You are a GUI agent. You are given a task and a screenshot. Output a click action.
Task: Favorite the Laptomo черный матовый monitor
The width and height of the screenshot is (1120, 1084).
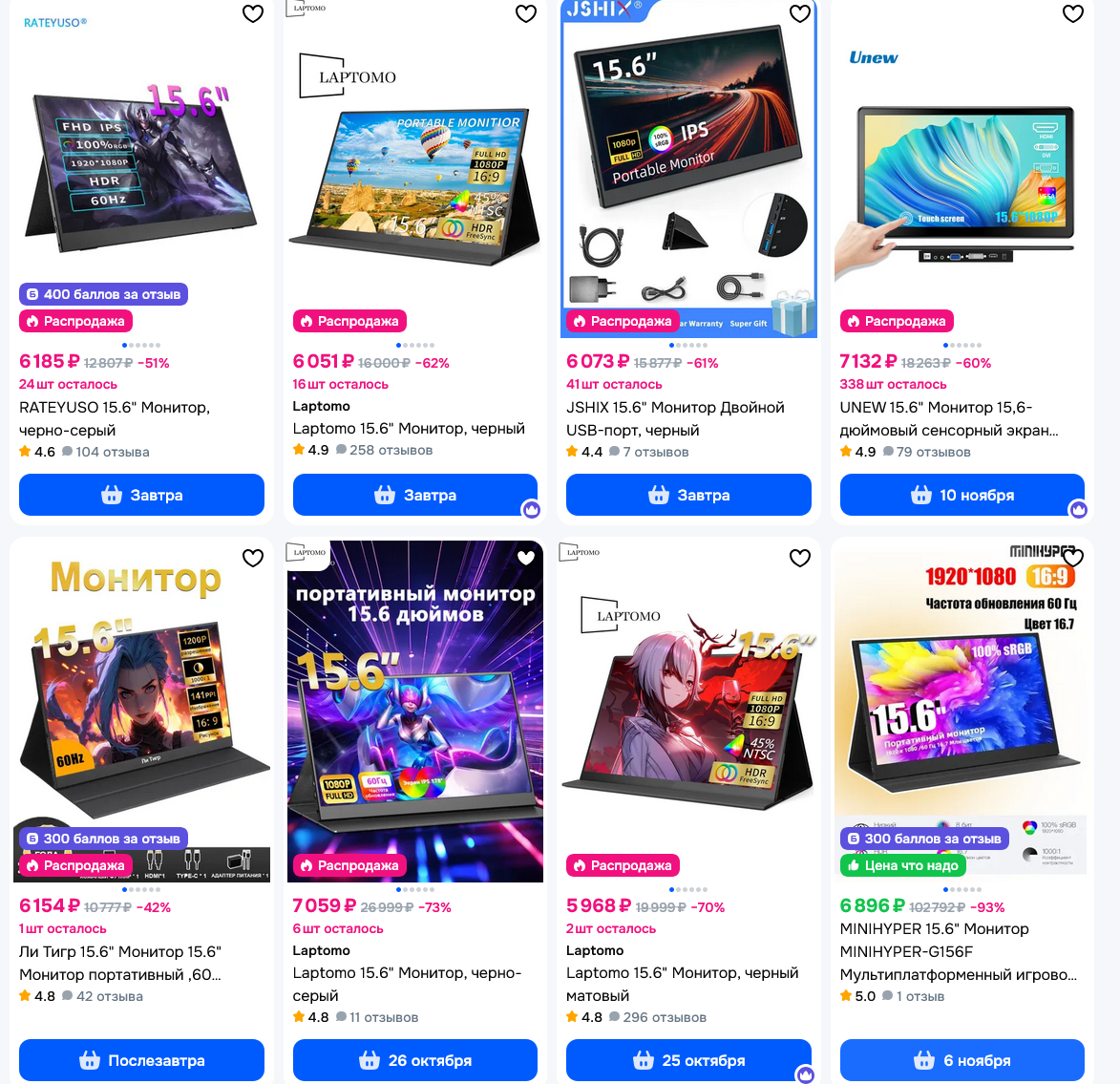(799, 558)
